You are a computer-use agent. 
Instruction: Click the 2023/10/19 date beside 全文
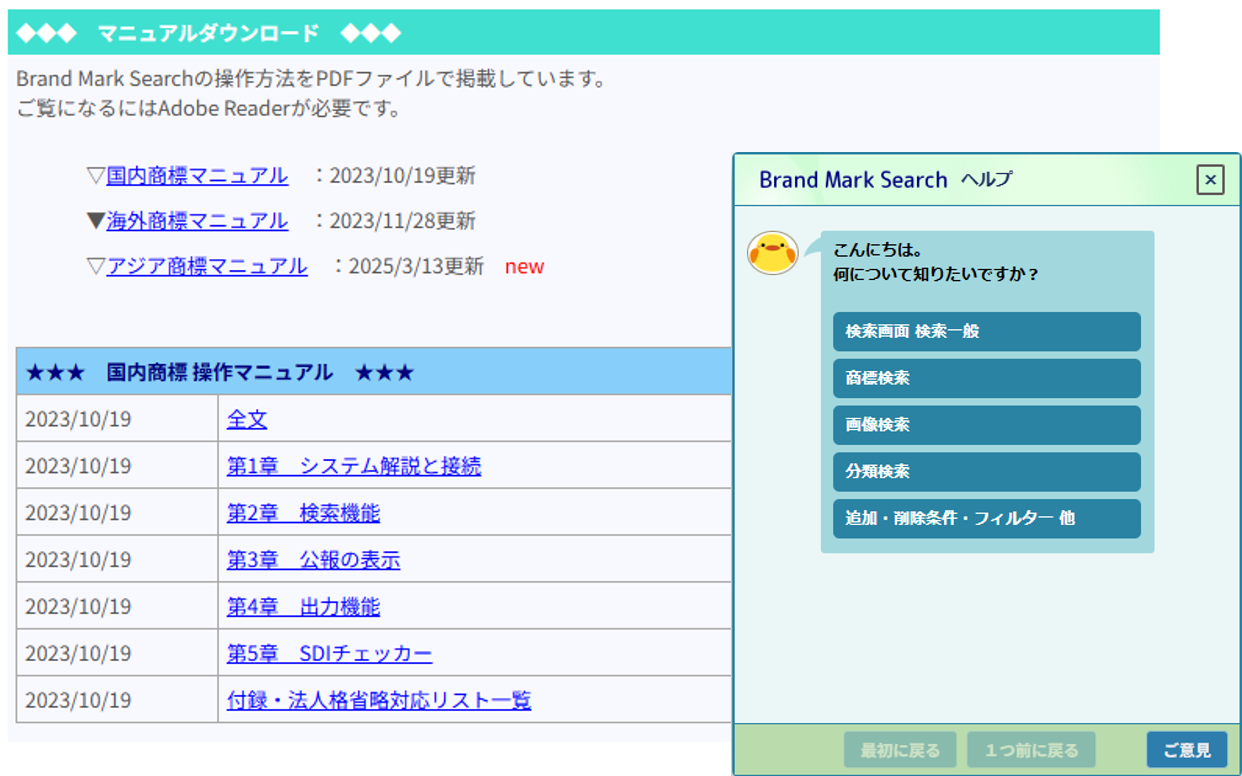click(x=78, y=419)
